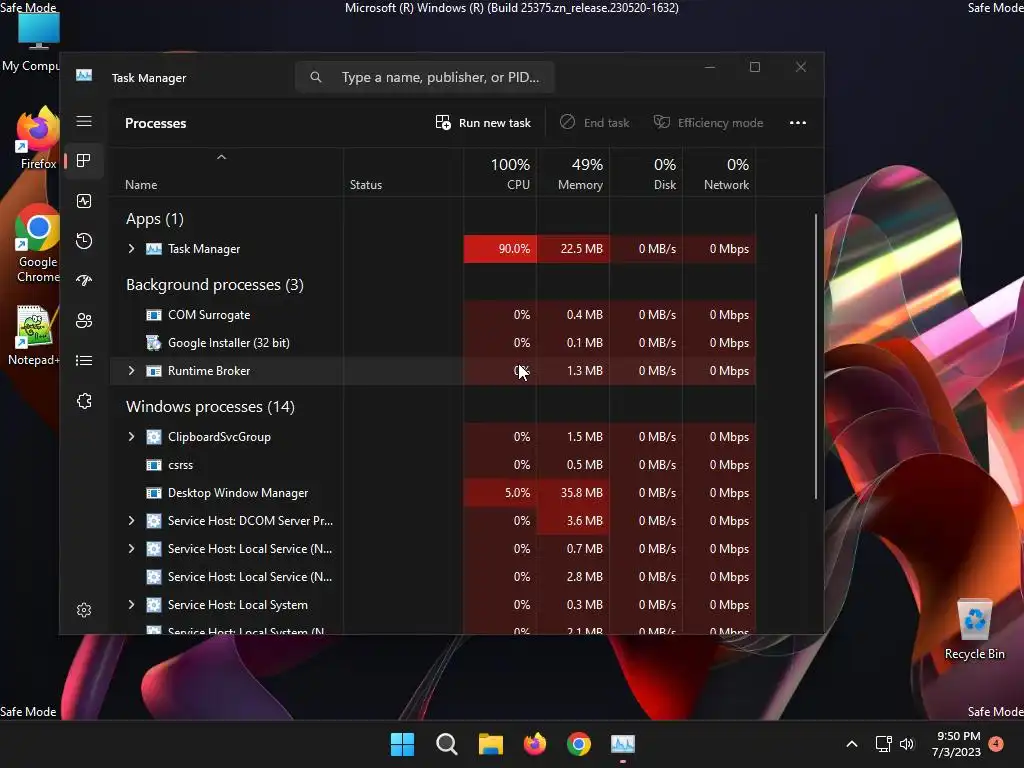Click End task button
This screenshot has height=768, width=1024.
pos(595,123)
